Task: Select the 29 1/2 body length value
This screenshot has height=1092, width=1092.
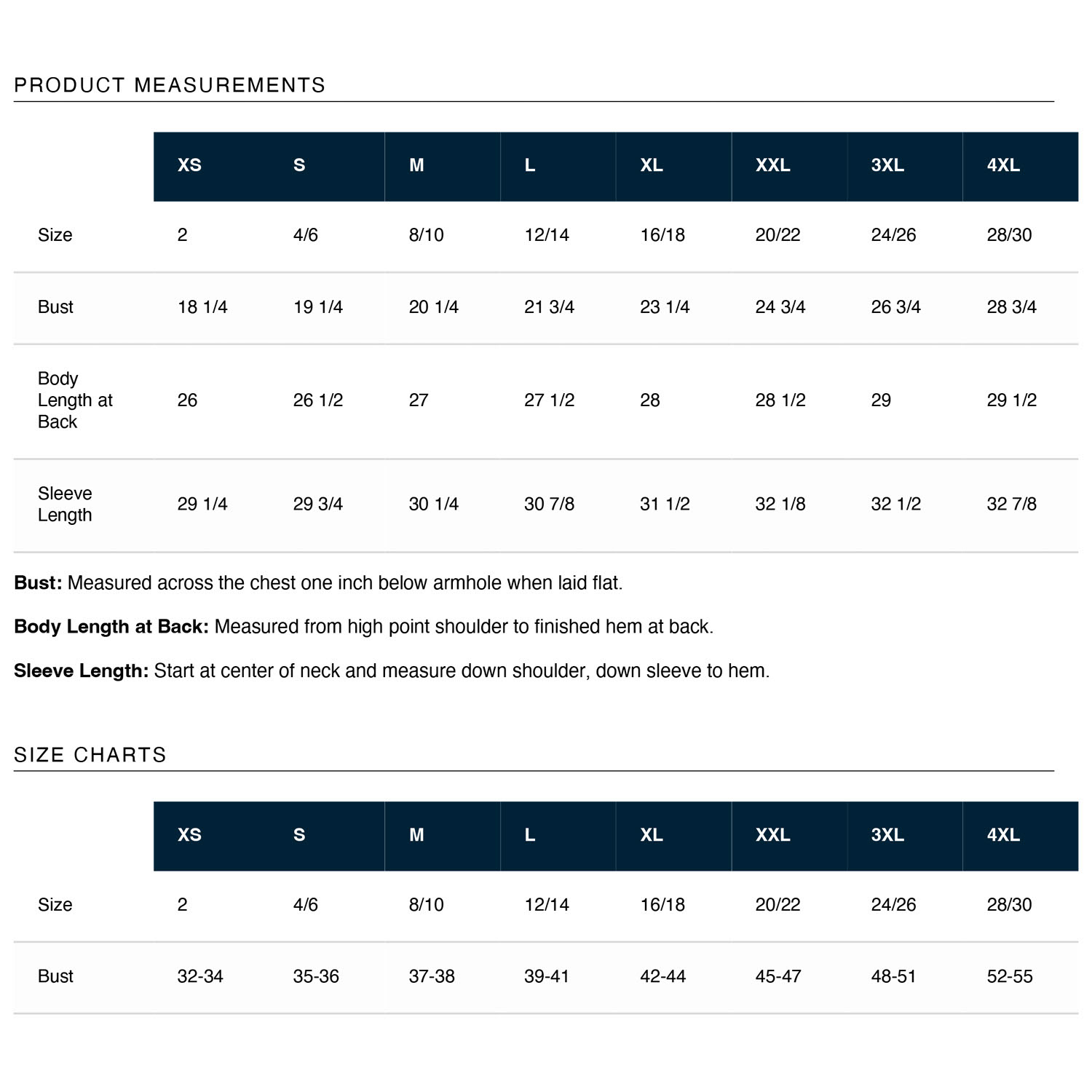Action: coord(1011,400)
